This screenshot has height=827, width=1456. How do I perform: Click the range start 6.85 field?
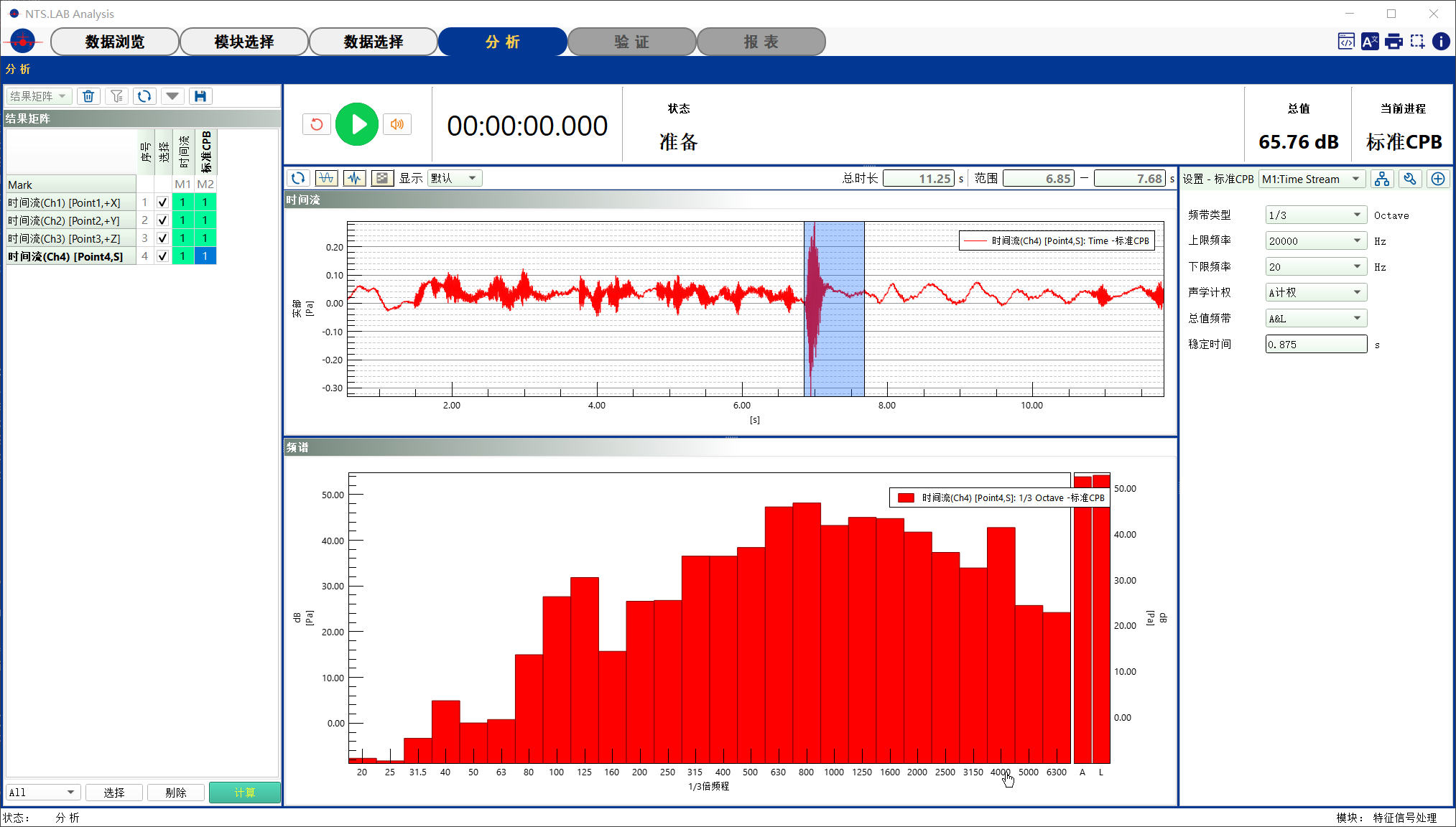point(1039,178)
